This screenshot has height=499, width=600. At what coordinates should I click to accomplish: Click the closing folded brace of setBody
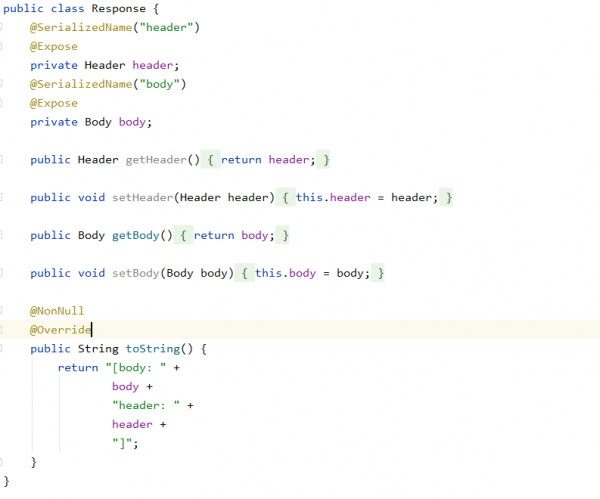pos(378,273)
